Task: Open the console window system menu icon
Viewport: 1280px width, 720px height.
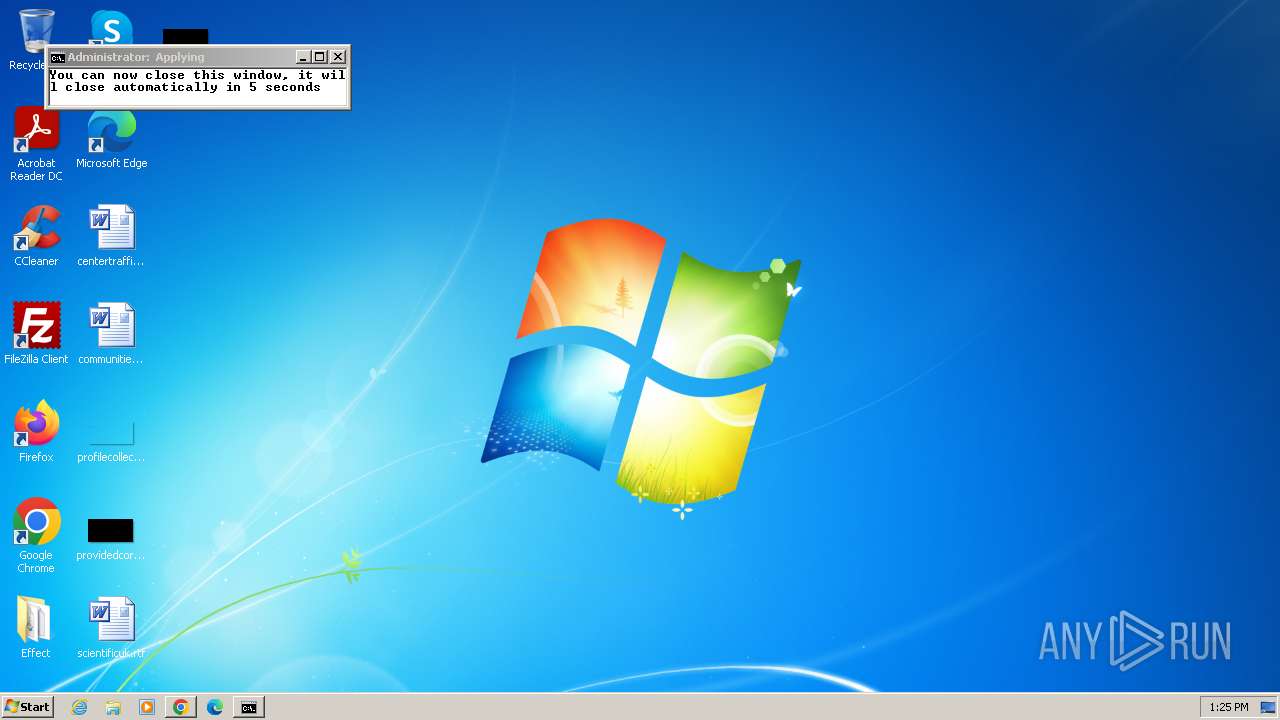Action: click(x=58, y=57)
